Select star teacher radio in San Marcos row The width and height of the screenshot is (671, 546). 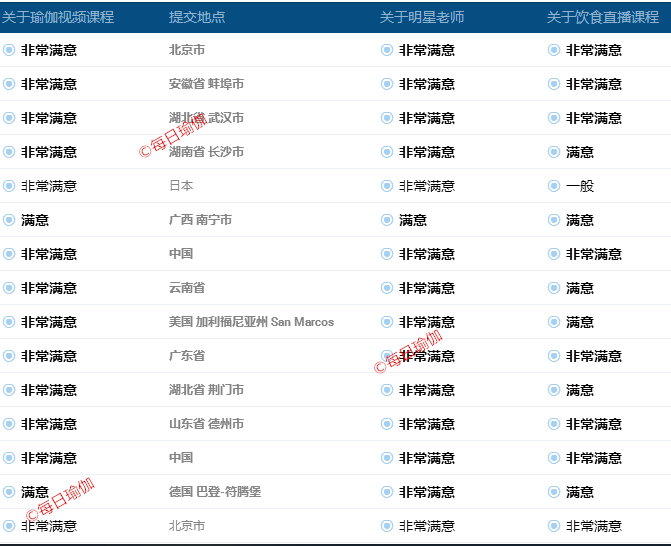point(387,322)
